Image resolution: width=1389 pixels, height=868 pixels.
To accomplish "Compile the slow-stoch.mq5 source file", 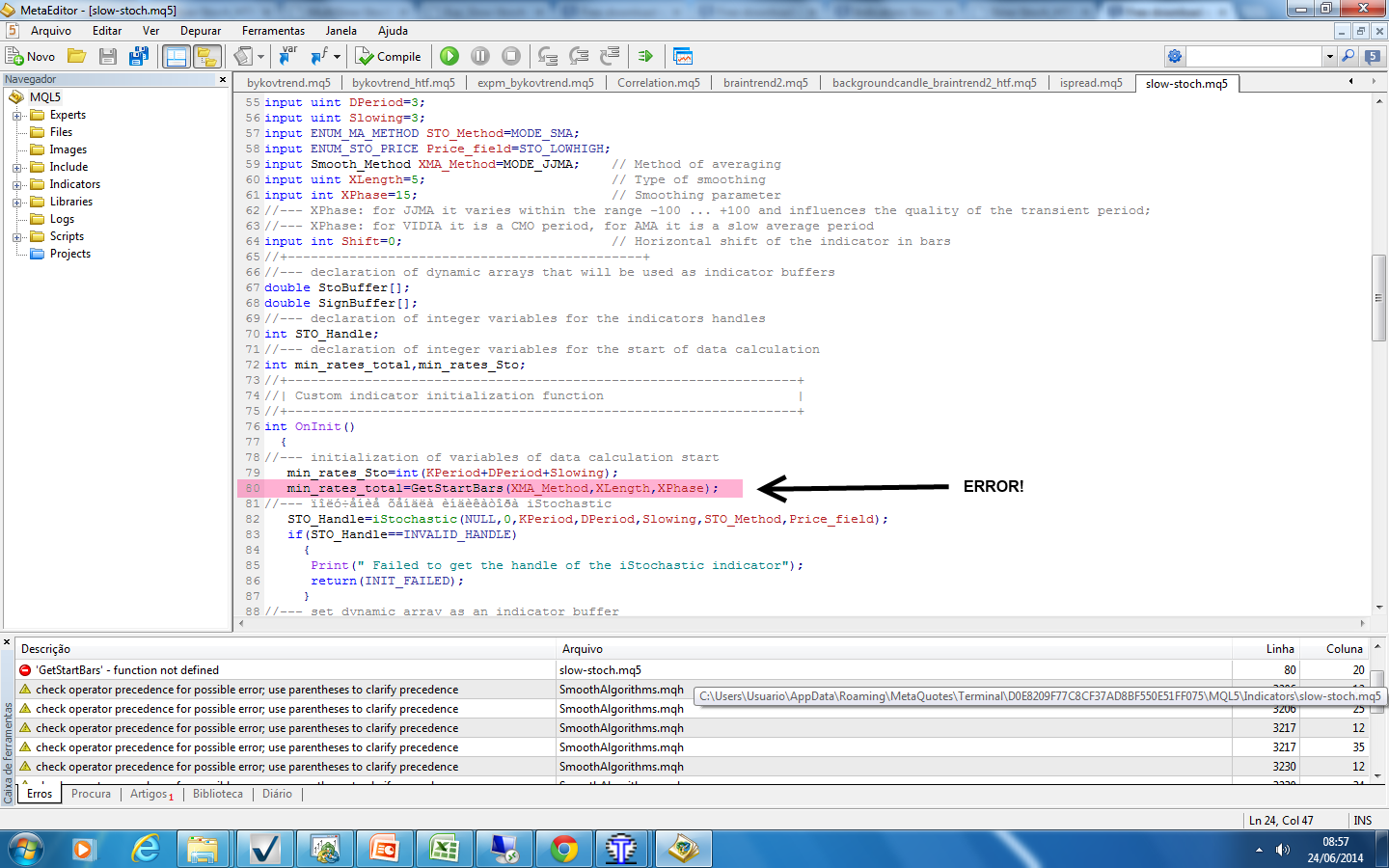I will pos(390,56).
